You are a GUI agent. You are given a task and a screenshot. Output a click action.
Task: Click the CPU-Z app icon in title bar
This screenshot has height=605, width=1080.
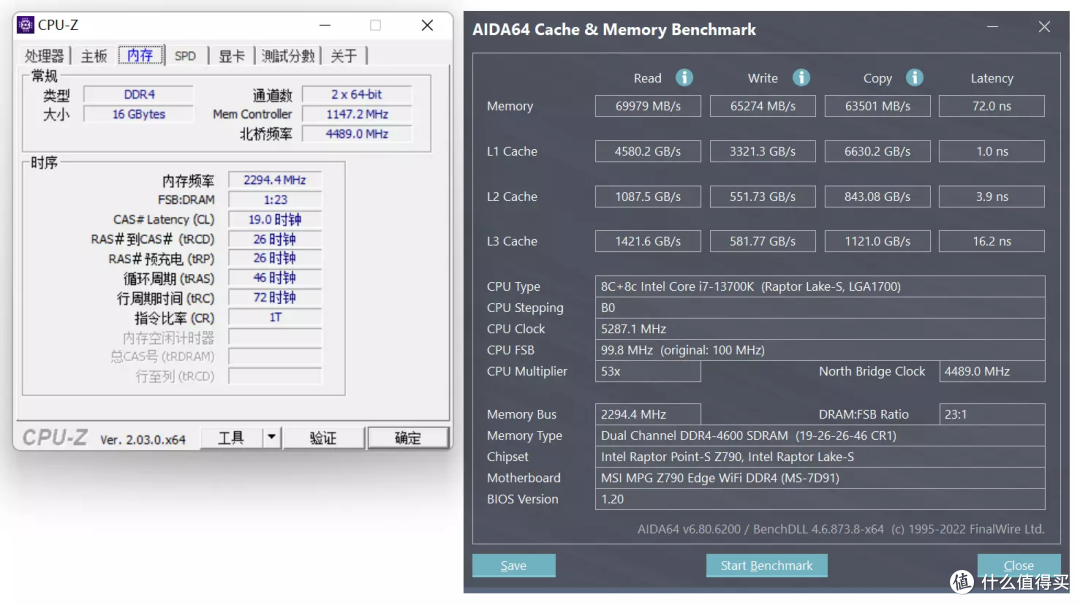click(x=25, y=25)
